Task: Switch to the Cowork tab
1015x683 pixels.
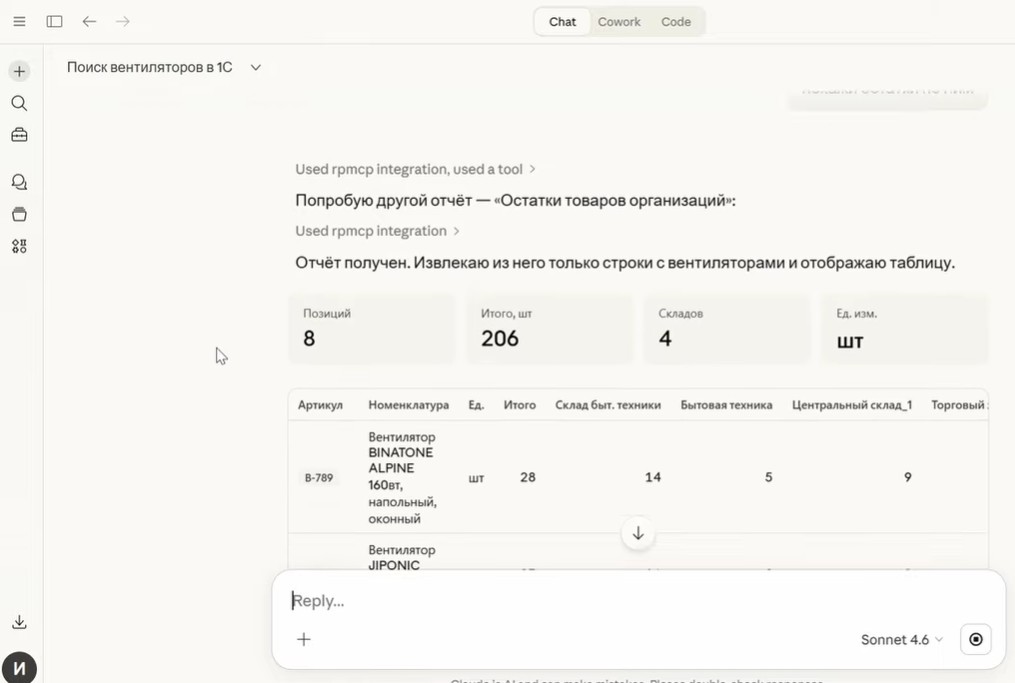Action: (619, 21)
